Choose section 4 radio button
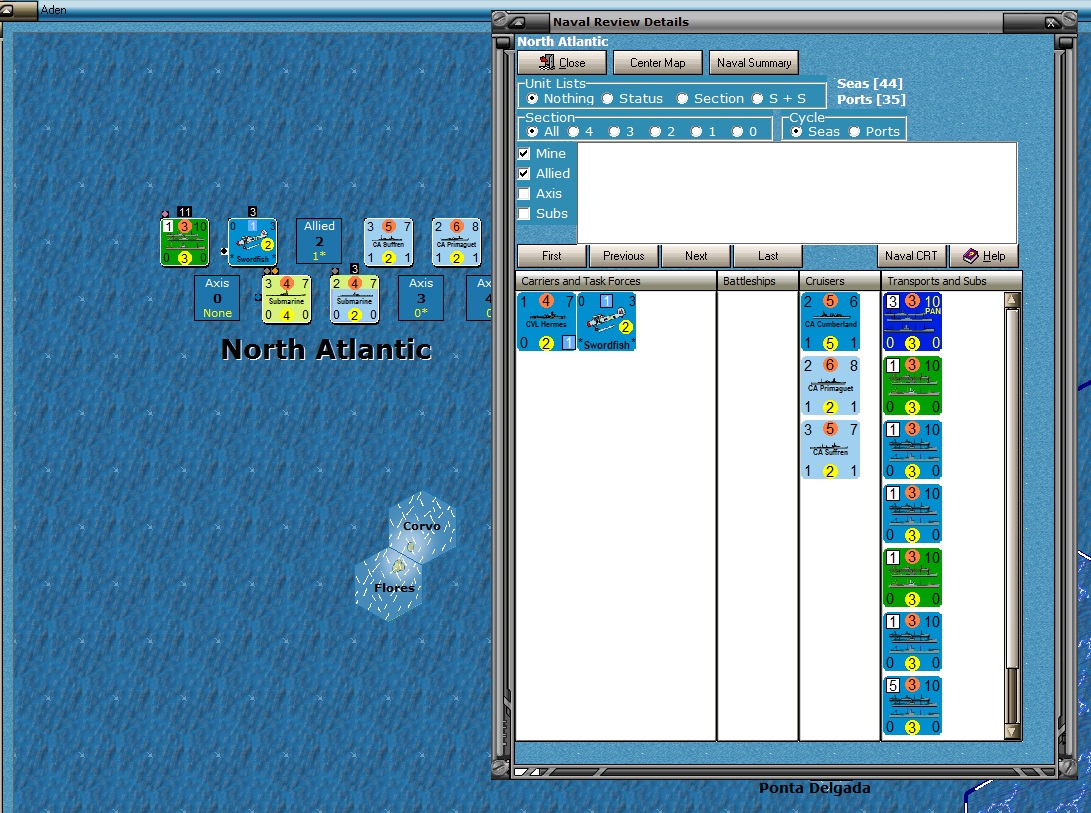Viewport: 1091px width, 813px height. 581,132
